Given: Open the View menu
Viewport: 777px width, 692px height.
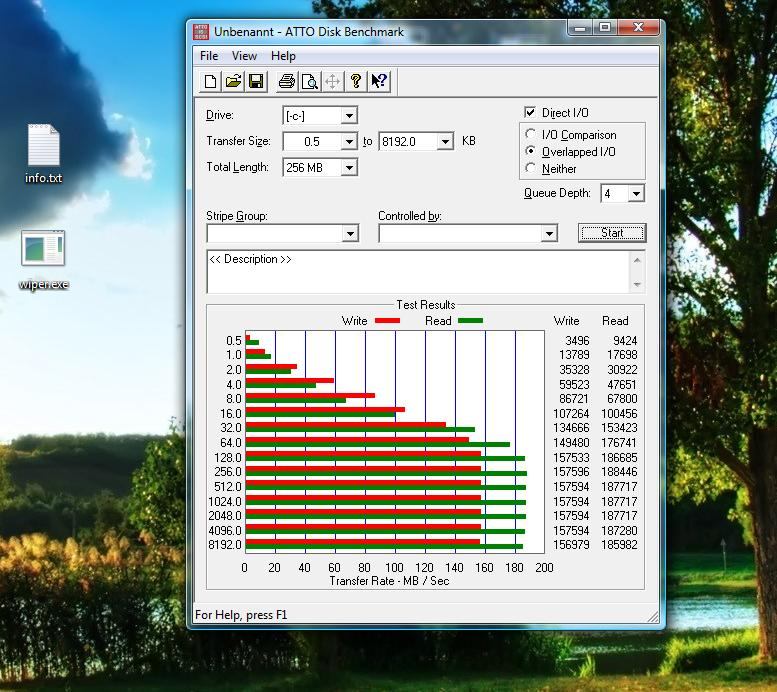Looking at the screenshot, I should click(244, 56).
